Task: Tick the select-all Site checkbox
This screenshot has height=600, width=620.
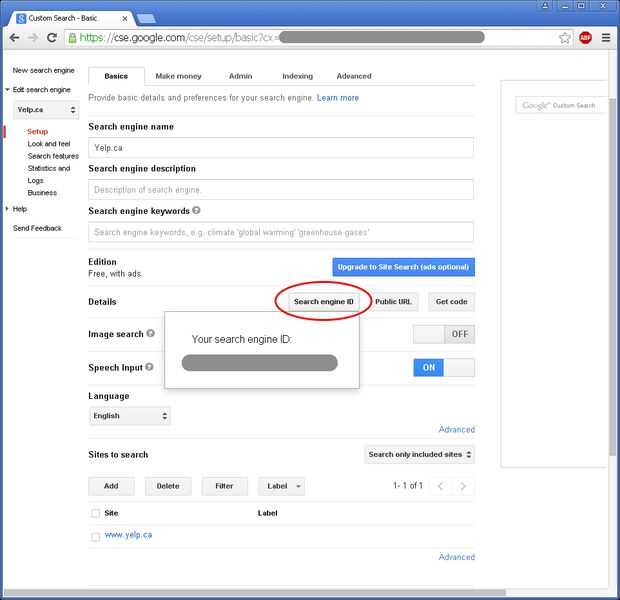Action: click(95, 513)
